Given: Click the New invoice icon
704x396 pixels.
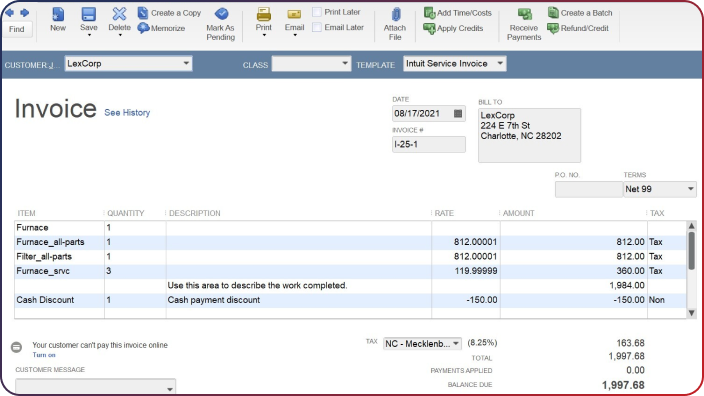Looking at the screenshot, I should pyautogui.click(x=58, y=14).
